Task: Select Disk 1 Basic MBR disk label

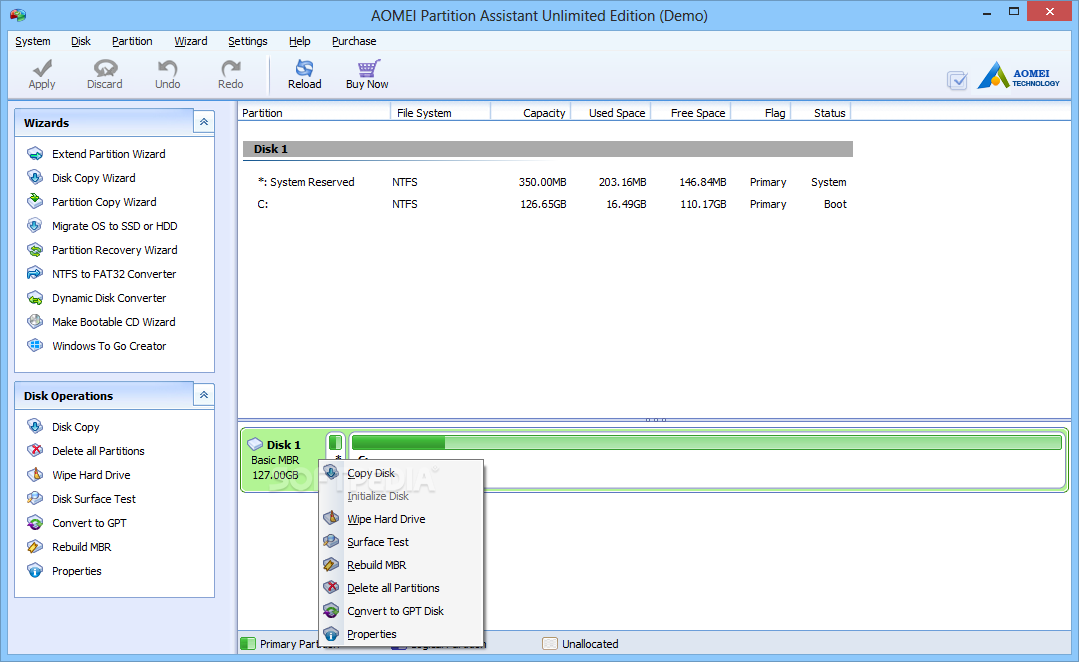Action: 282,460
